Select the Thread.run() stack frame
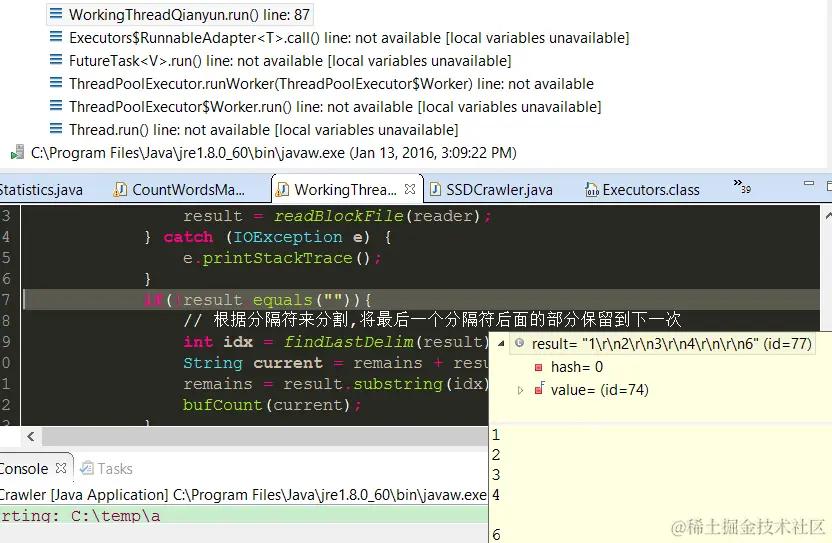 pos(263,130)
